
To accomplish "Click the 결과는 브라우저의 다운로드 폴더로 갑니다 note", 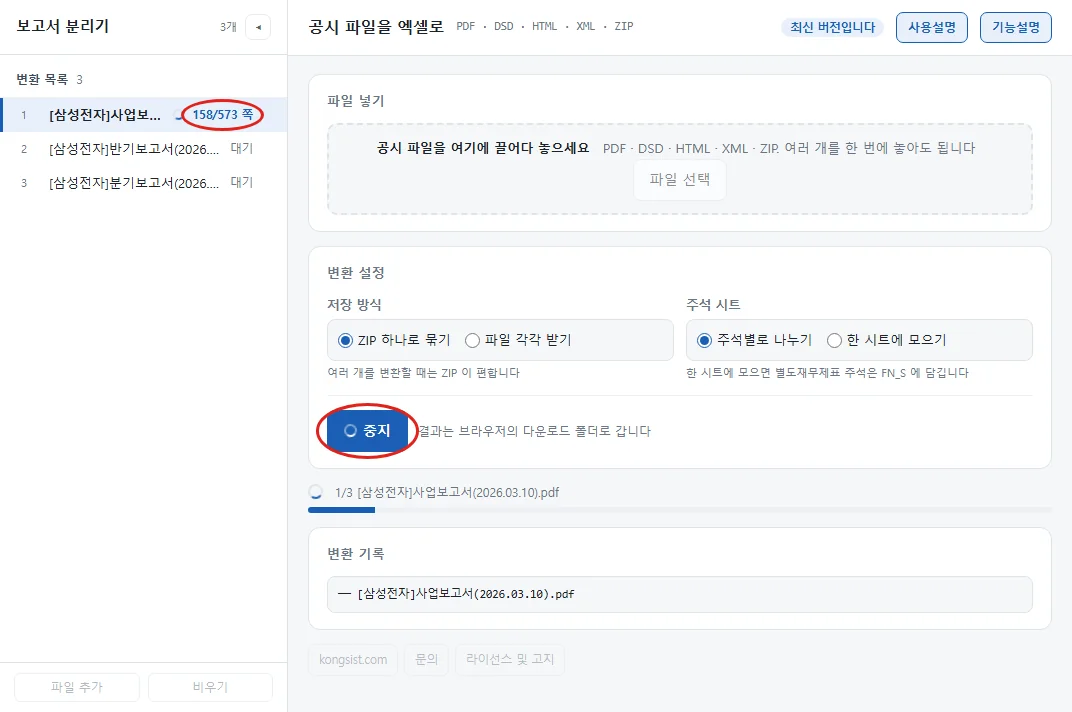I will click(x=535, y=431).
